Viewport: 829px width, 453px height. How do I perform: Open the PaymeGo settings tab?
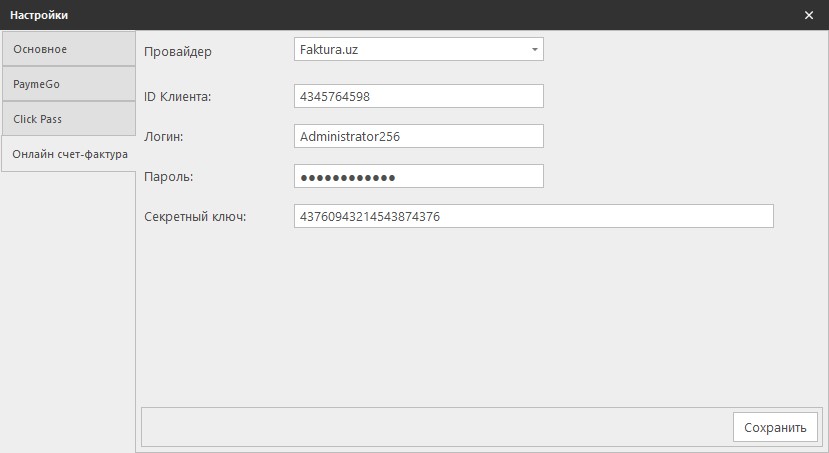click(68, 84)
